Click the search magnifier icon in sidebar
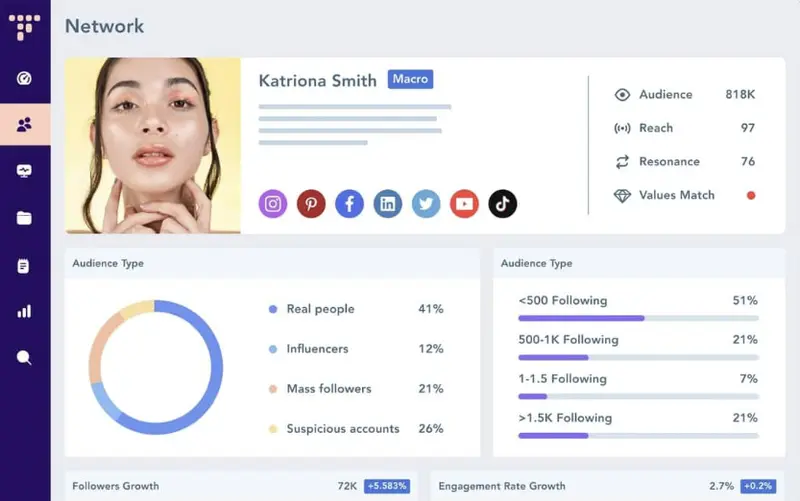 tap(25, 357)
